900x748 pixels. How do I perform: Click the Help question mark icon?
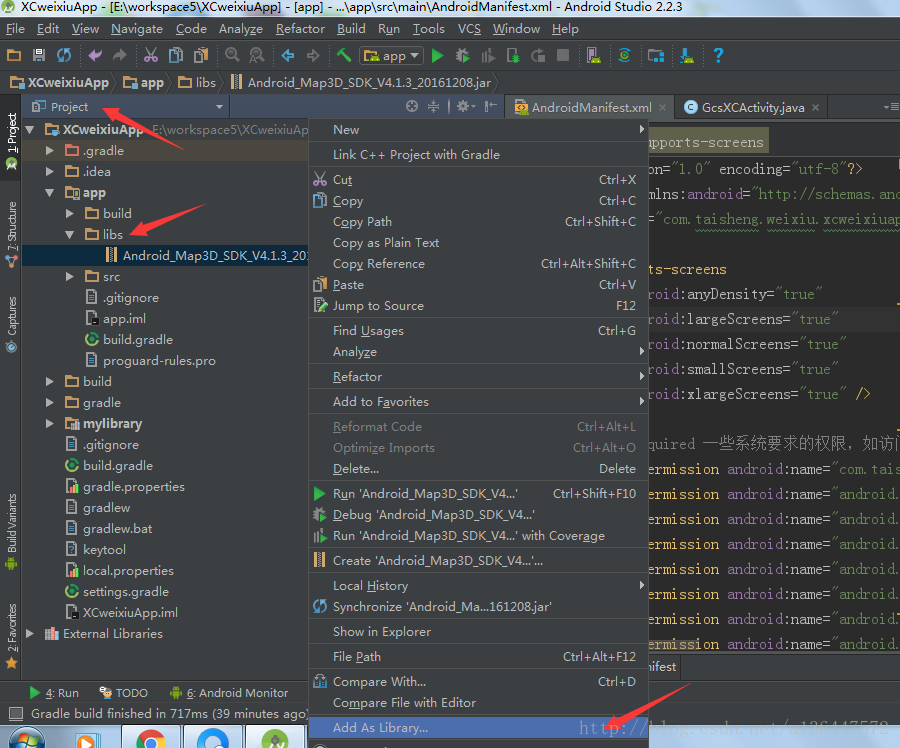pyautogui.click(x=718, y=55)
